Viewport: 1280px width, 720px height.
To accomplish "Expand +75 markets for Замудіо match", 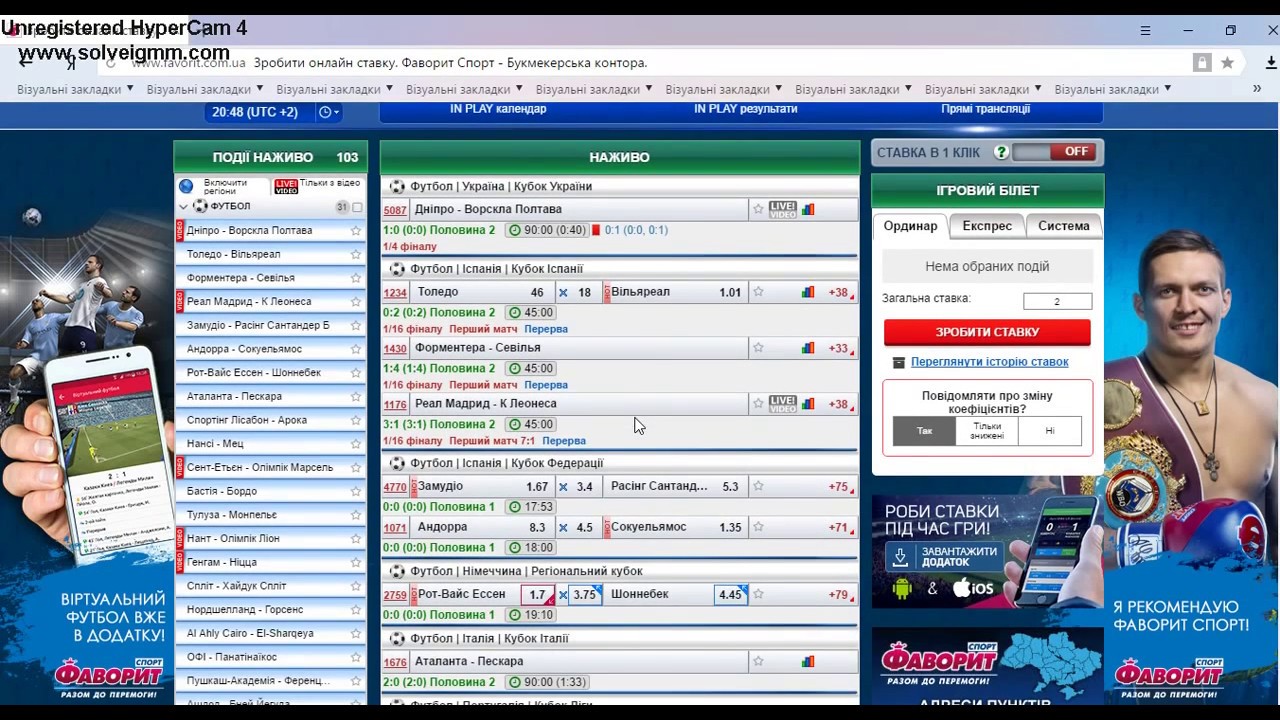I will pos(840,487).
